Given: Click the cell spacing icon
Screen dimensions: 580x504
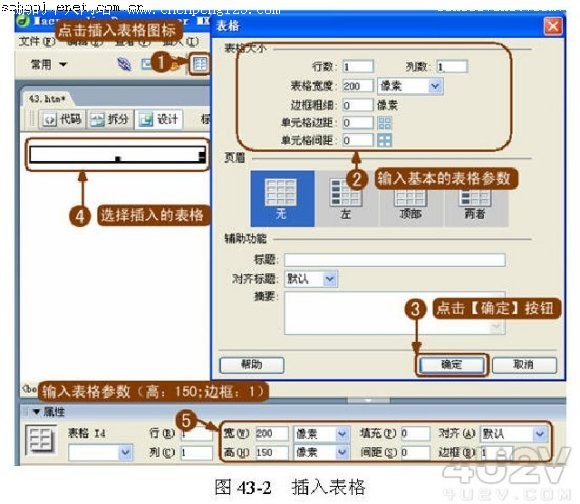Looking at the screenshot, I should click(384, 140).
